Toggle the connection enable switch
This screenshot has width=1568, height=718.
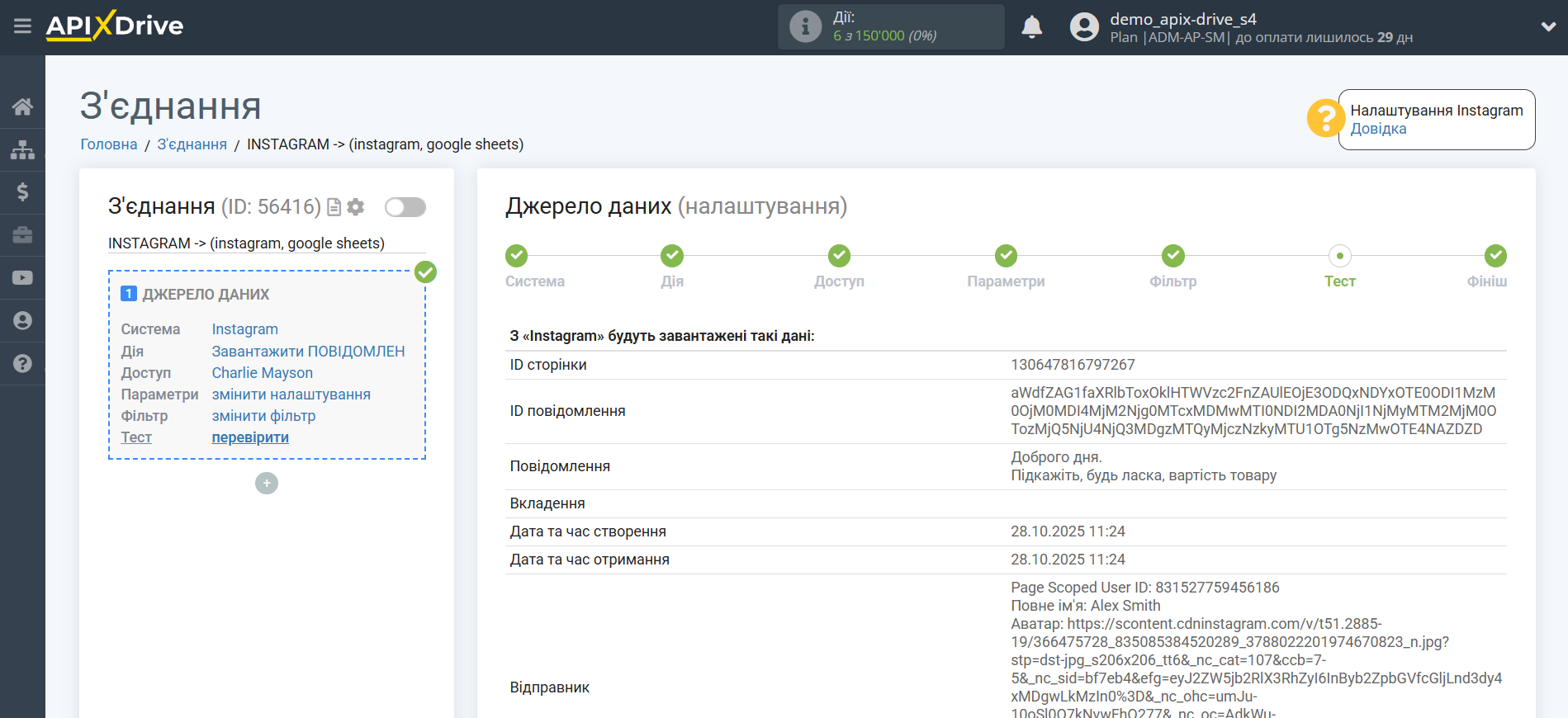(405, 207)
